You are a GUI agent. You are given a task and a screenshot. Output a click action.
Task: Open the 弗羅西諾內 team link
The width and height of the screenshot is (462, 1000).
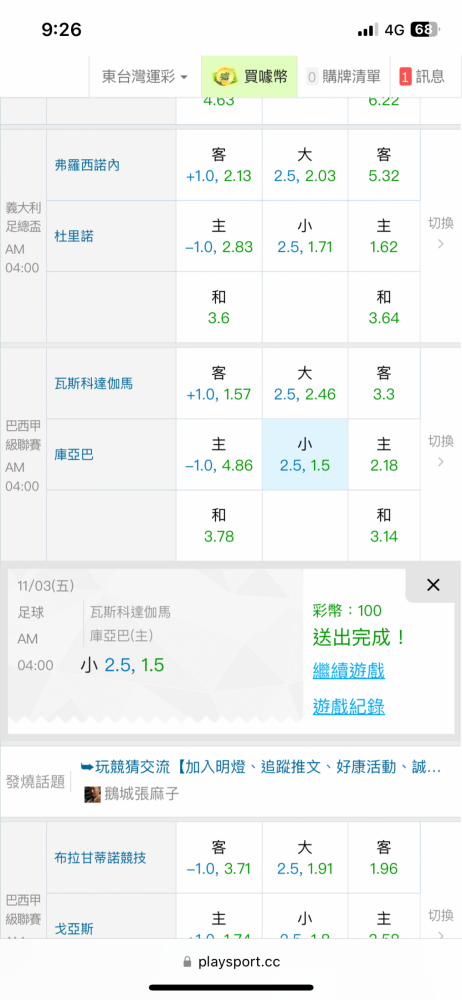coord(87,165)
